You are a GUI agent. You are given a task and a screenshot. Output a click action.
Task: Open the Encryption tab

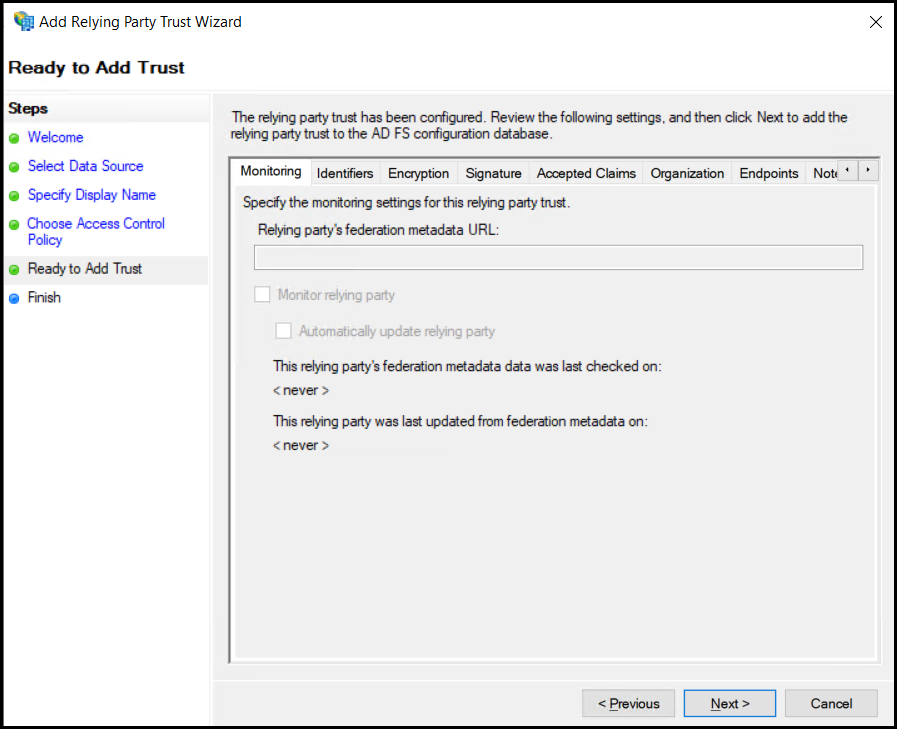(x=418, y=173)
